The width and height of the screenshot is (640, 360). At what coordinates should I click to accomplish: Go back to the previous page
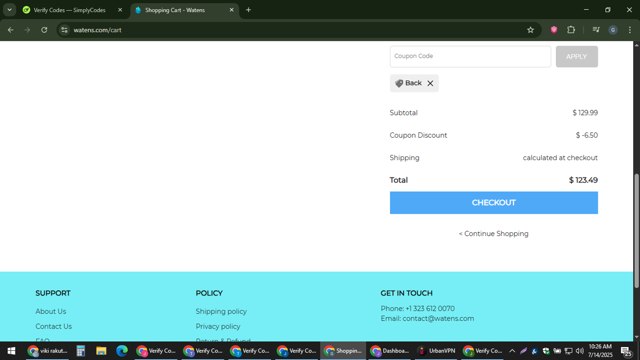(x=11, y=30)
